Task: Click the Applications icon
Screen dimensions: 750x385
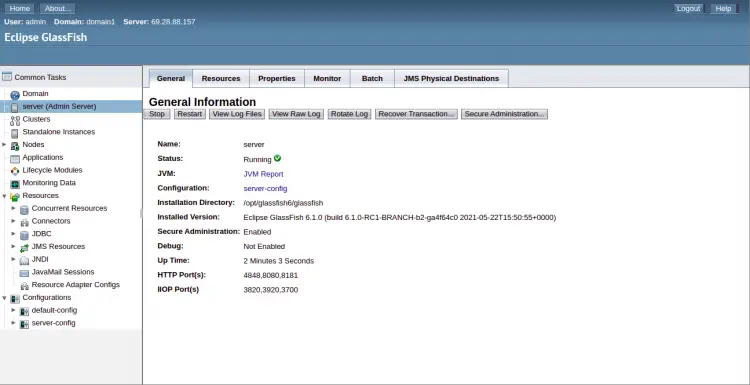Action: pos(15,158)
